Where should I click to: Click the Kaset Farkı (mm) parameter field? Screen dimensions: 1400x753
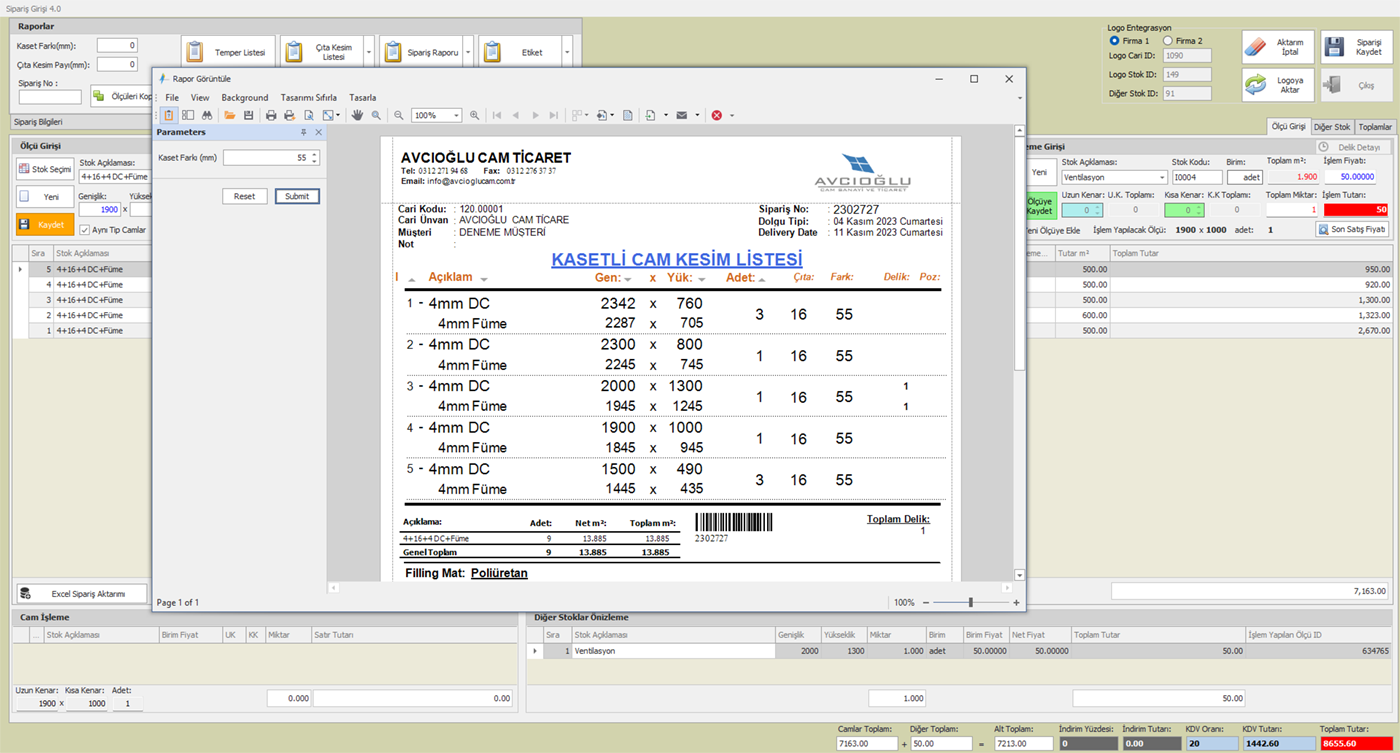[270, 157]
